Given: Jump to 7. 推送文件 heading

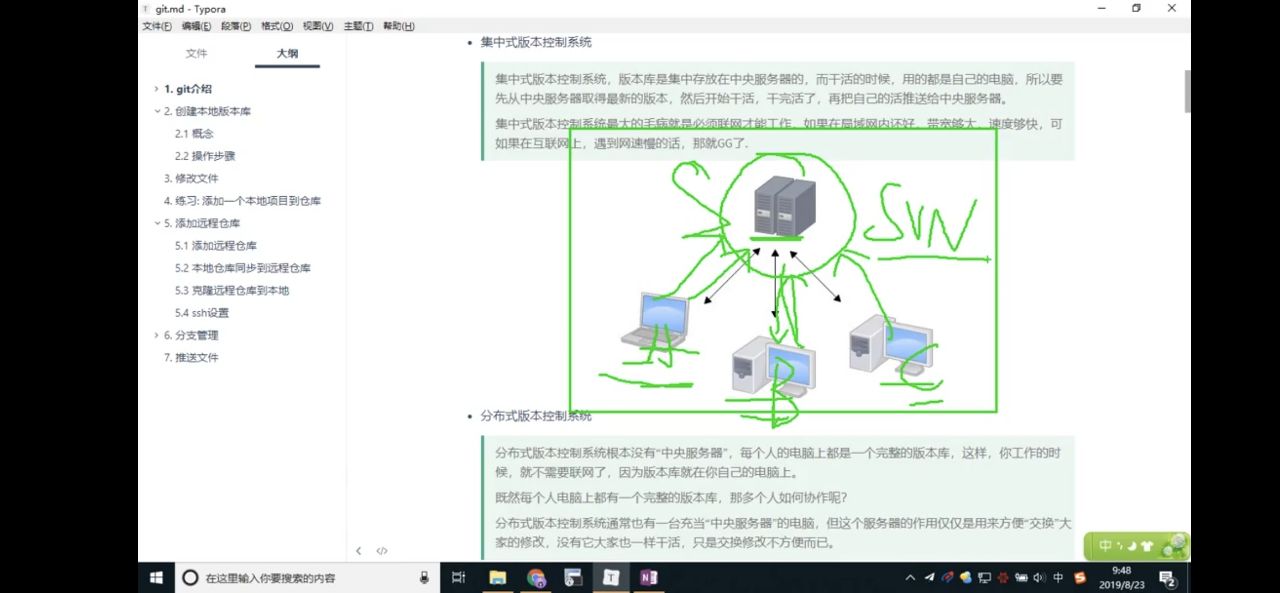Looking at the screenshot, I should (191, 357).
